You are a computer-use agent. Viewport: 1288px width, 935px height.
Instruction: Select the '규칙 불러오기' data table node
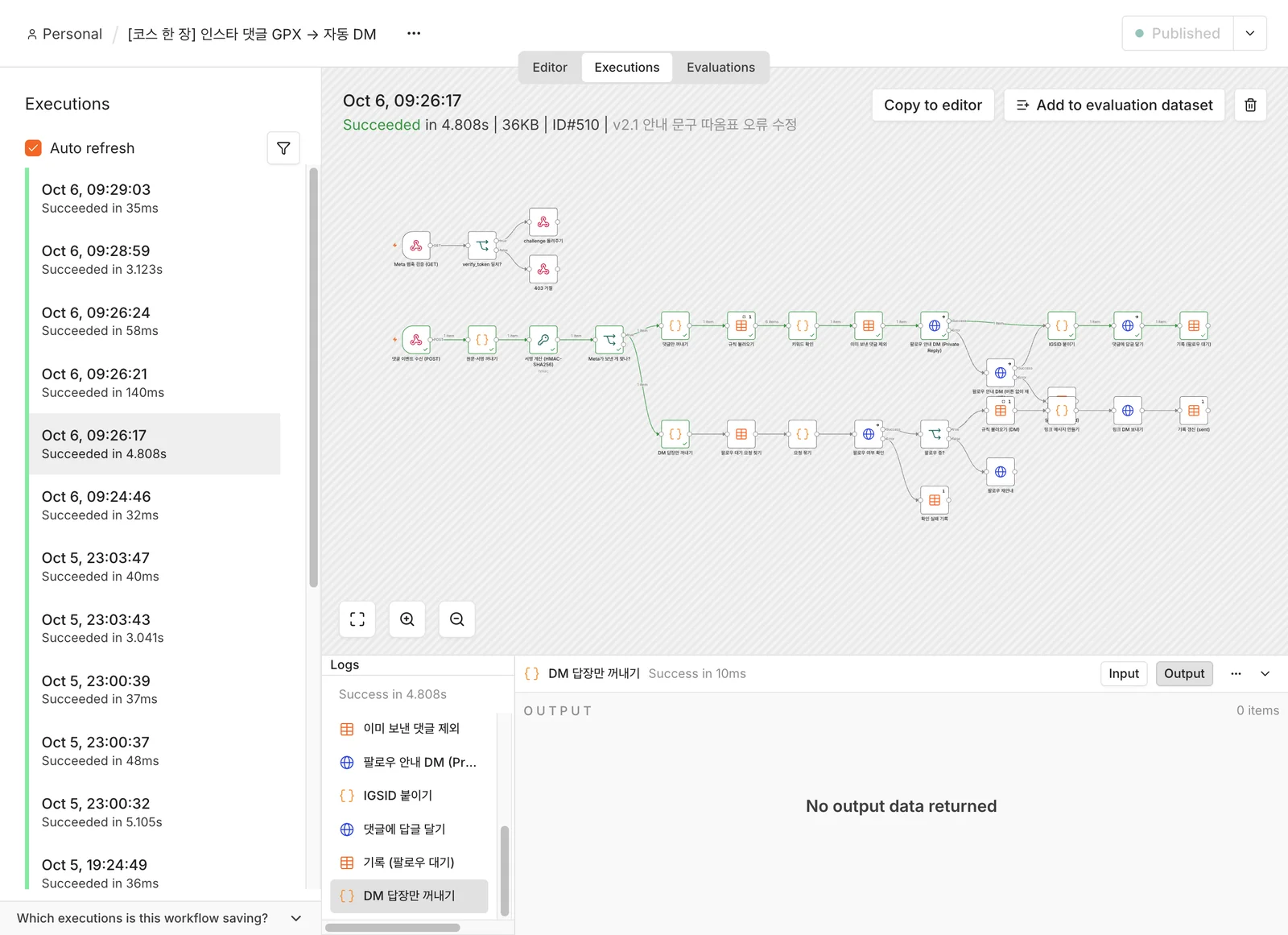click(x=741, y=325)
